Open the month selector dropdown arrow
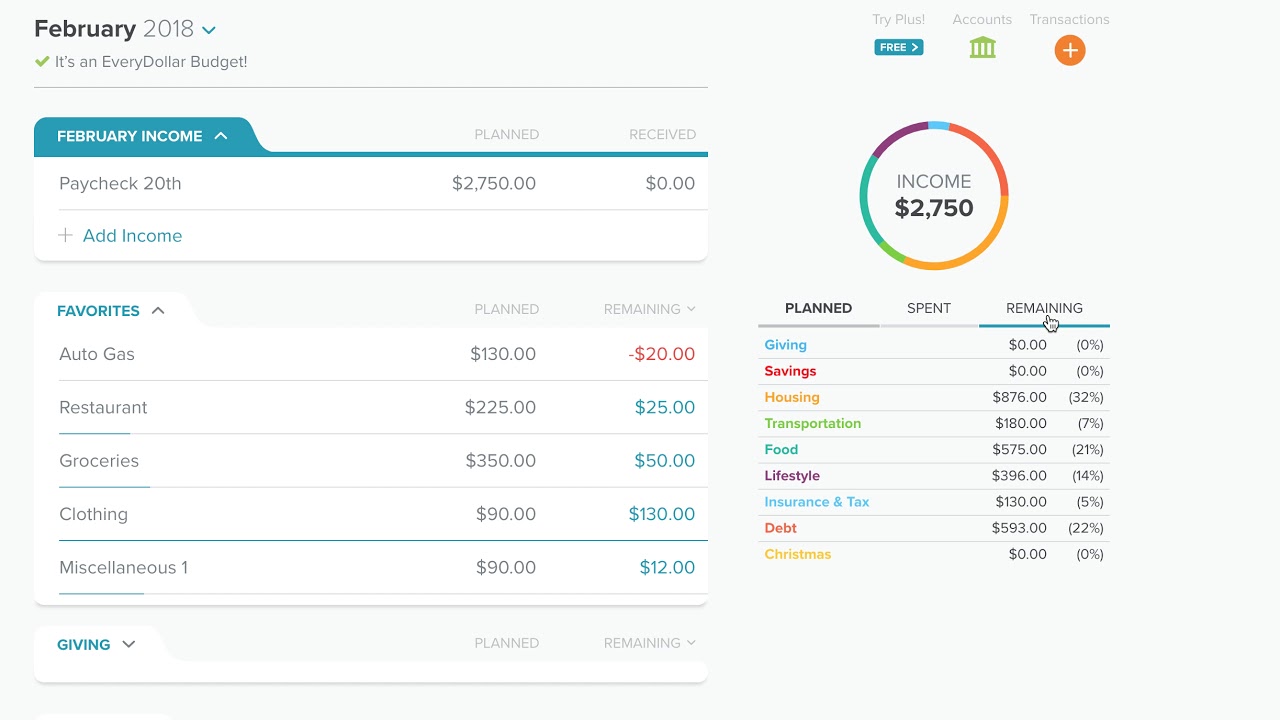 click(208, 31)
